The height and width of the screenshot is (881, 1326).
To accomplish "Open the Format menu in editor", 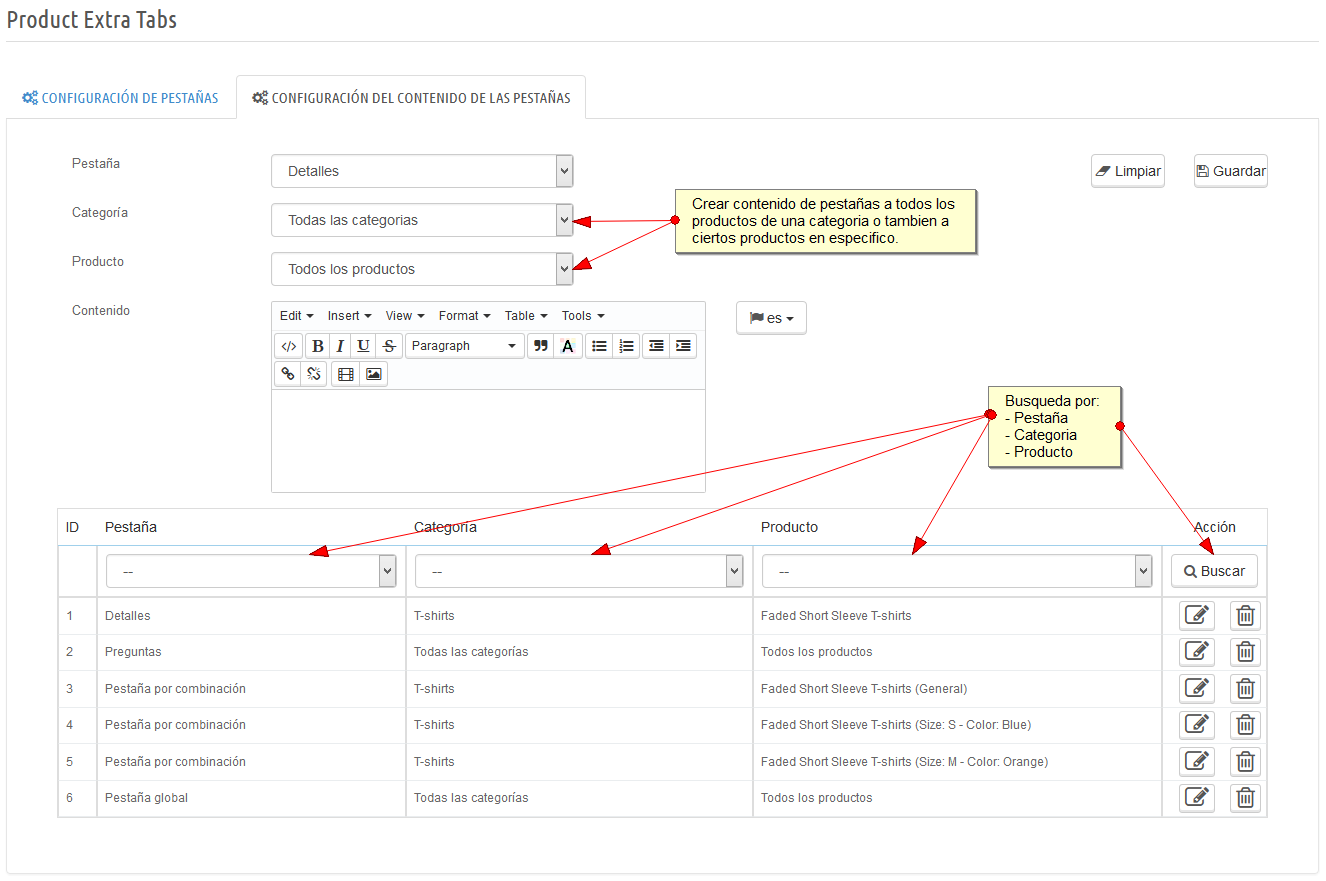I will tap(464, 316).
